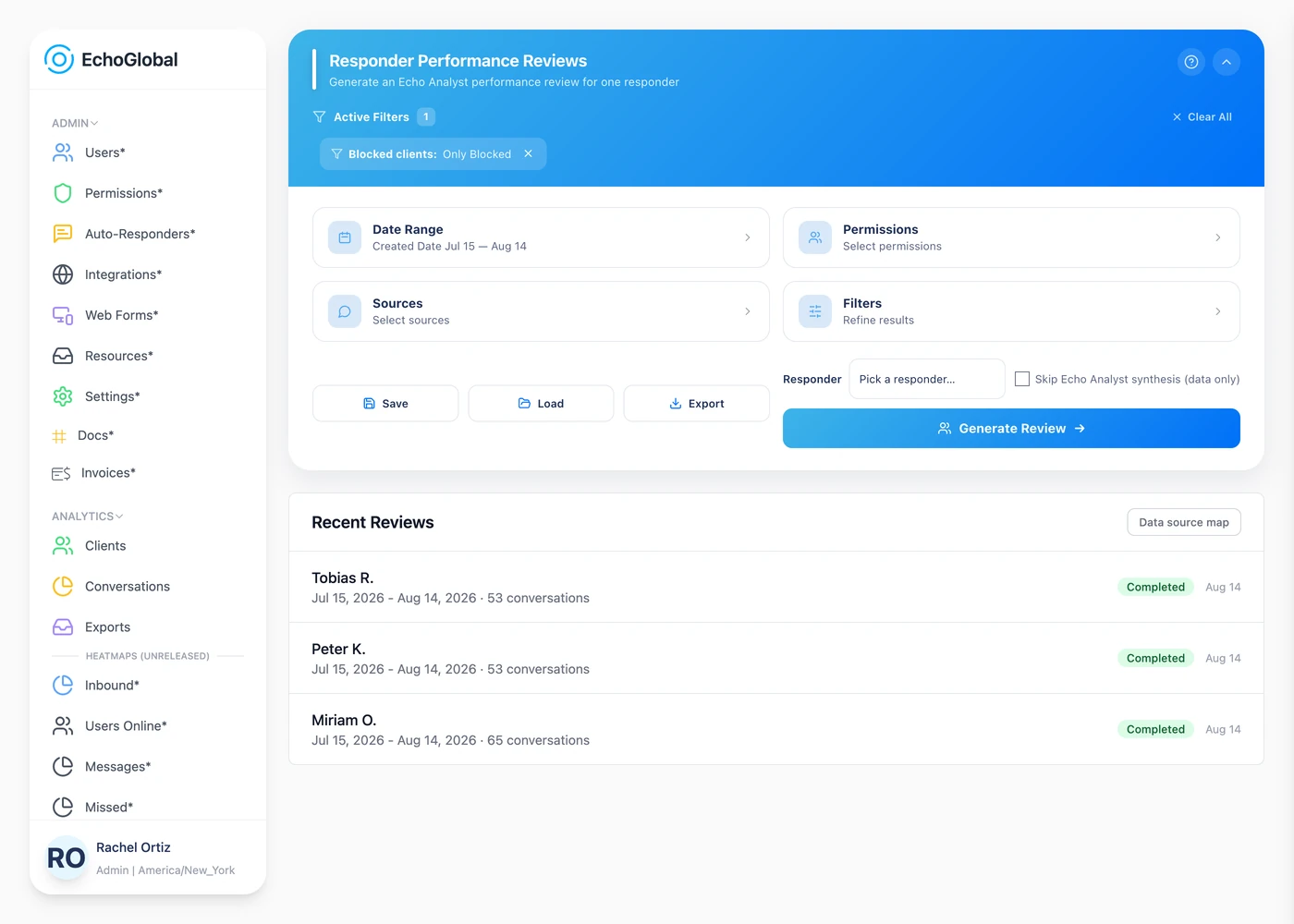Open the Data source map
The image size is (1294, 924).
click(1184, 522)
